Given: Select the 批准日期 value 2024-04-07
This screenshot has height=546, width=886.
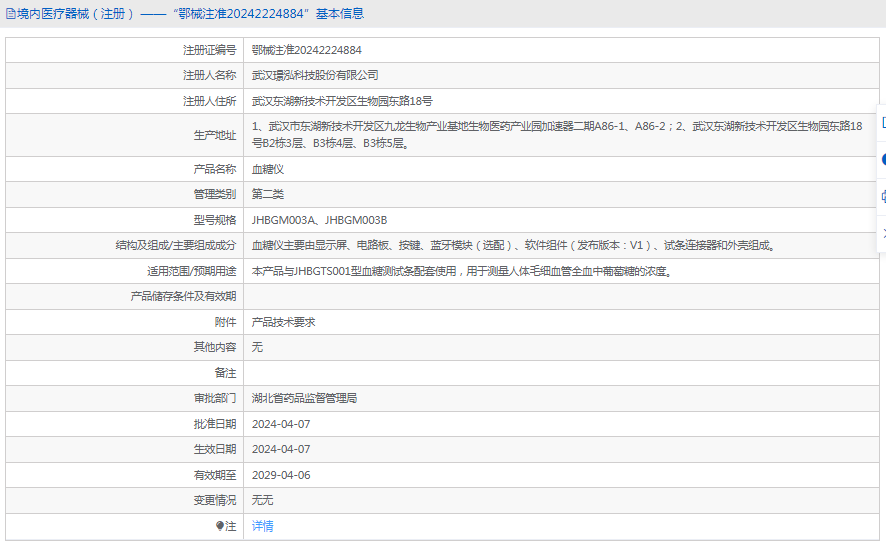Looking at the screenshot, I should click(x=281, y=424).
